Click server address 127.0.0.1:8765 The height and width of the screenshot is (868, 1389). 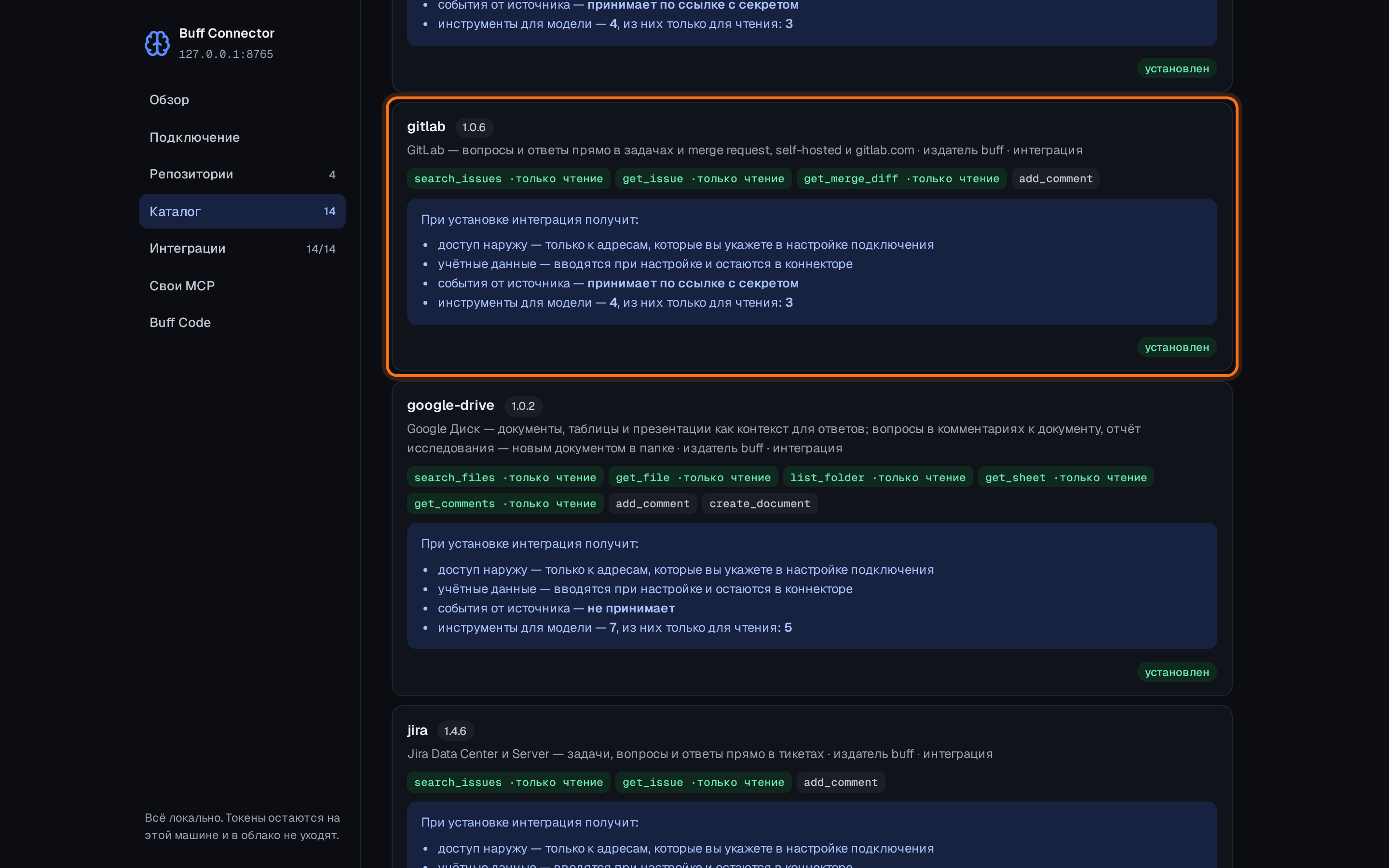226,54
